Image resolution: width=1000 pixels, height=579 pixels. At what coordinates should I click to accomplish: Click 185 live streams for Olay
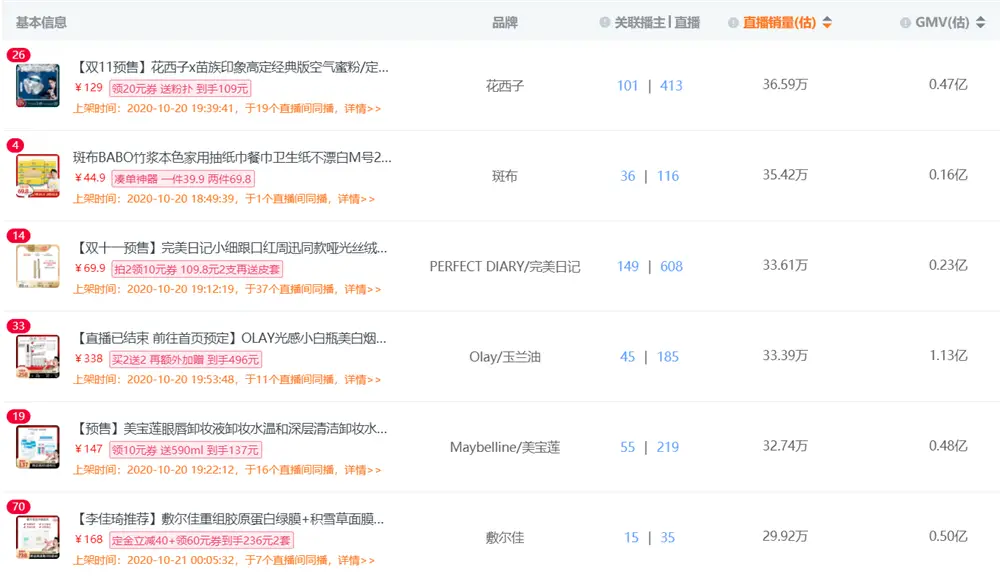(x=668, y=357)
